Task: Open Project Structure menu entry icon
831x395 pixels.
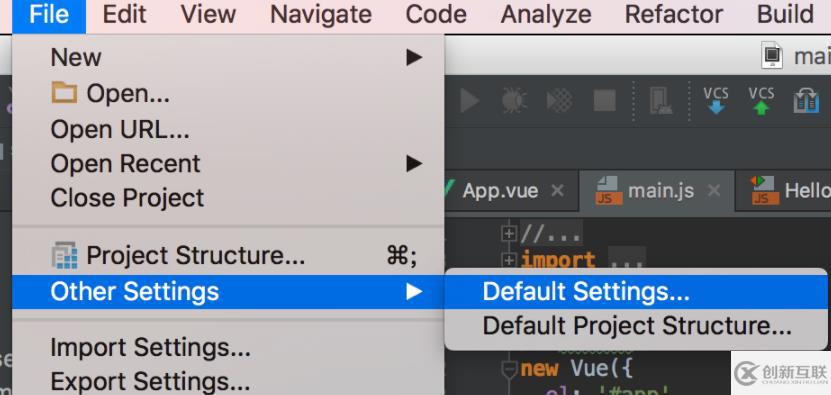Action: [65, 256]
